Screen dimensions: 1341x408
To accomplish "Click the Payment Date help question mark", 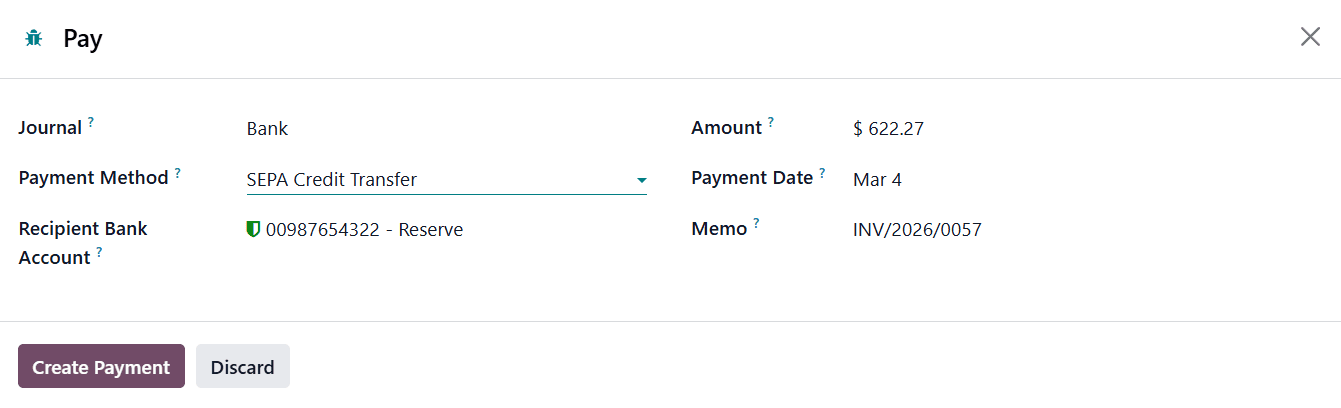I will 822,172.
